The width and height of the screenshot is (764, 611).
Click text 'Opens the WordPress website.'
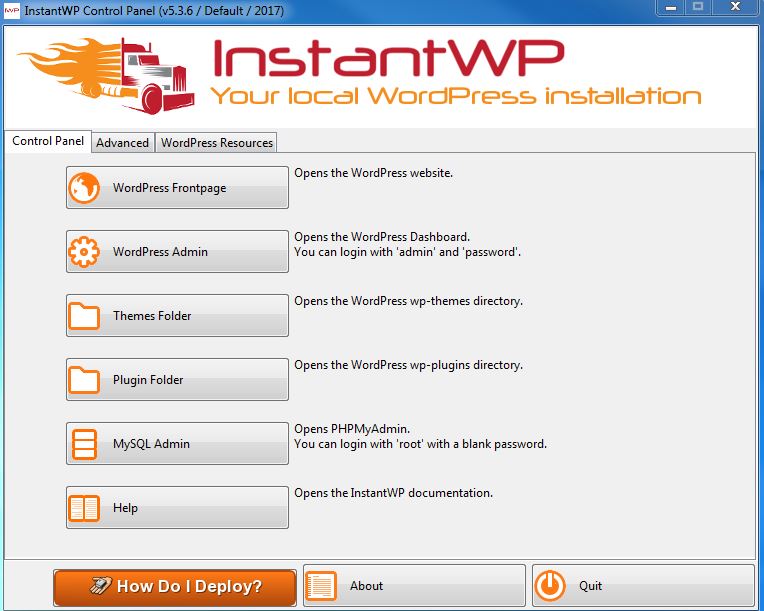(374, 173)
